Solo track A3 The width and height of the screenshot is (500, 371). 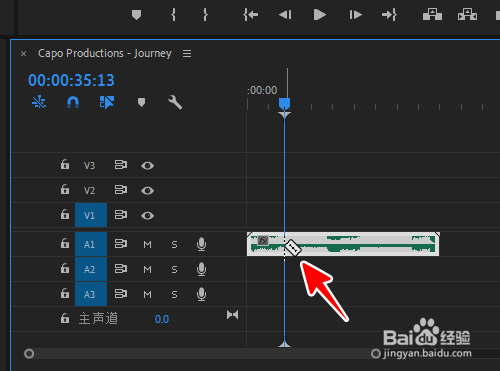click(174, 295)
